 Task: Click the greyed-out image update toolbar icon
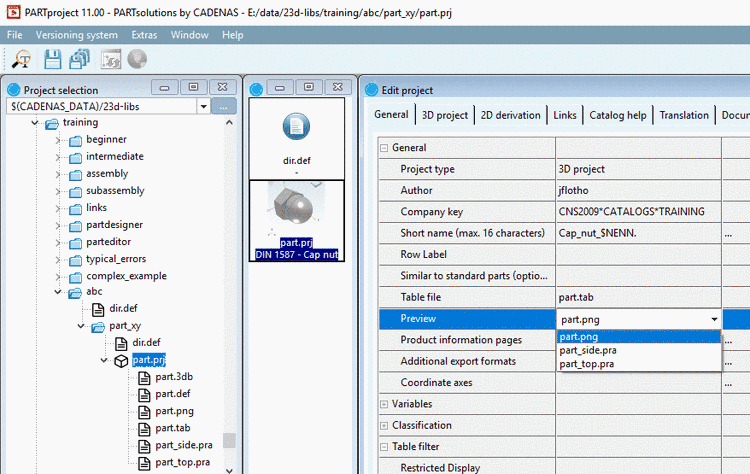[x=111, y=59]
